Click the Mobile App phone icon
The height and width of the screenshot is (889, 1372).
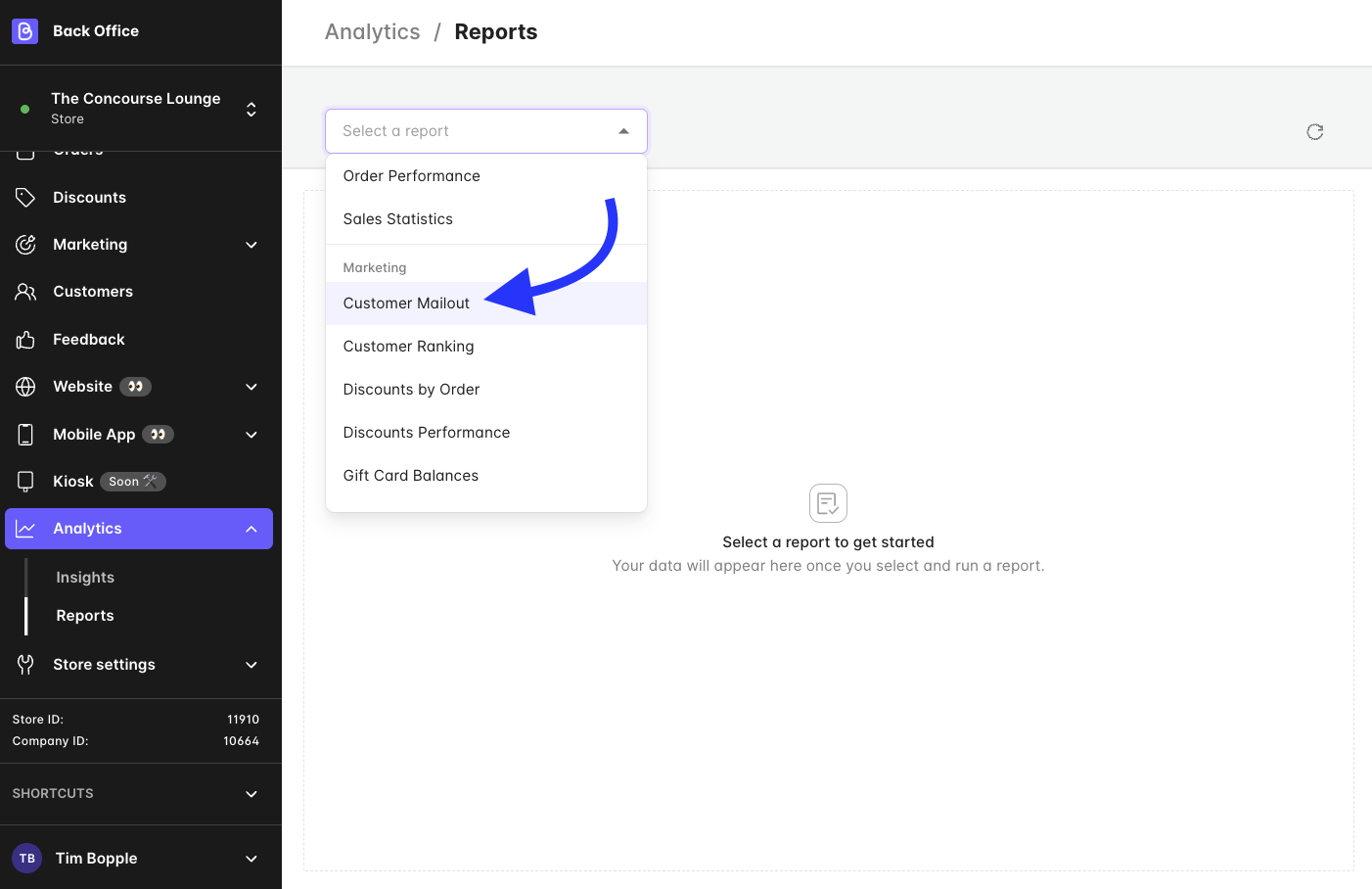(x=25, y=435)
